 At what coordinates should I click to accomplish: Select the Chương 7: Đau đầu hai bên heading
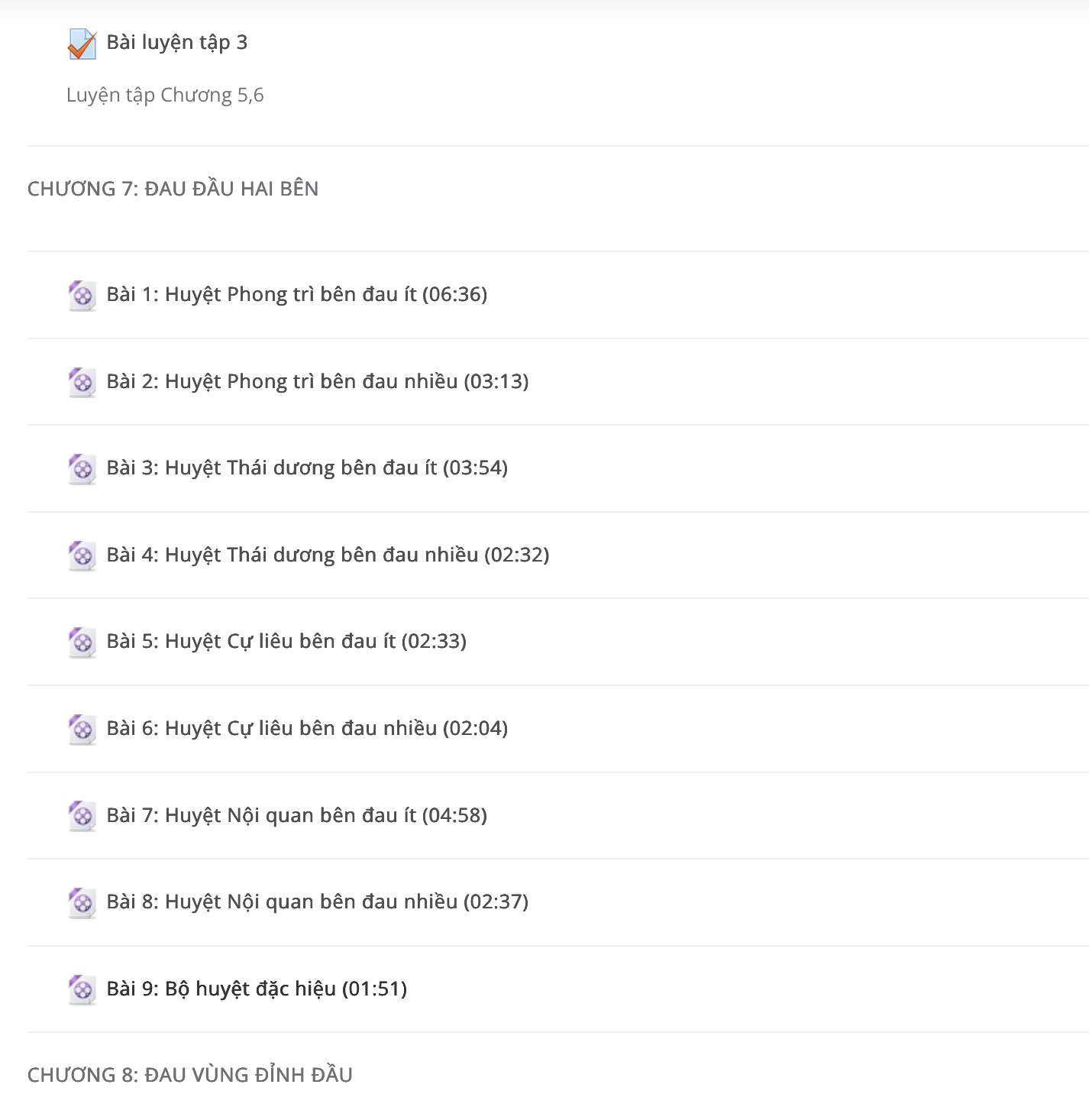pos(173,189)
